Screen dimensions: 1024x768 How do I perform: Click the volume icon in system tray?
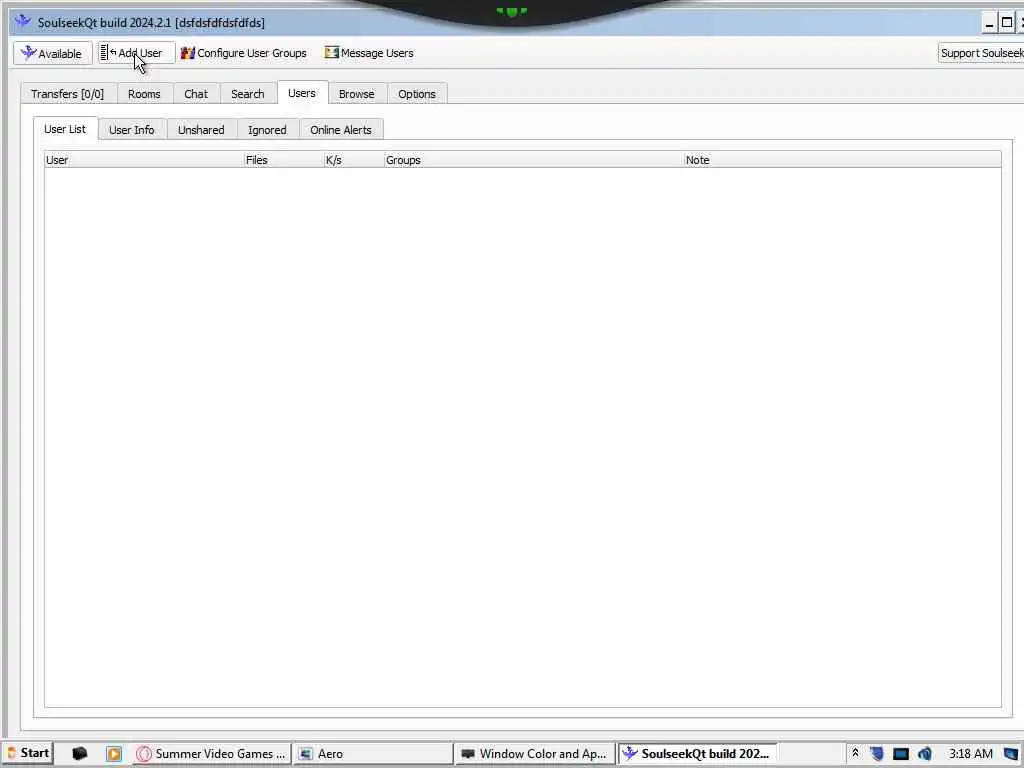click(x=924, y=754)
